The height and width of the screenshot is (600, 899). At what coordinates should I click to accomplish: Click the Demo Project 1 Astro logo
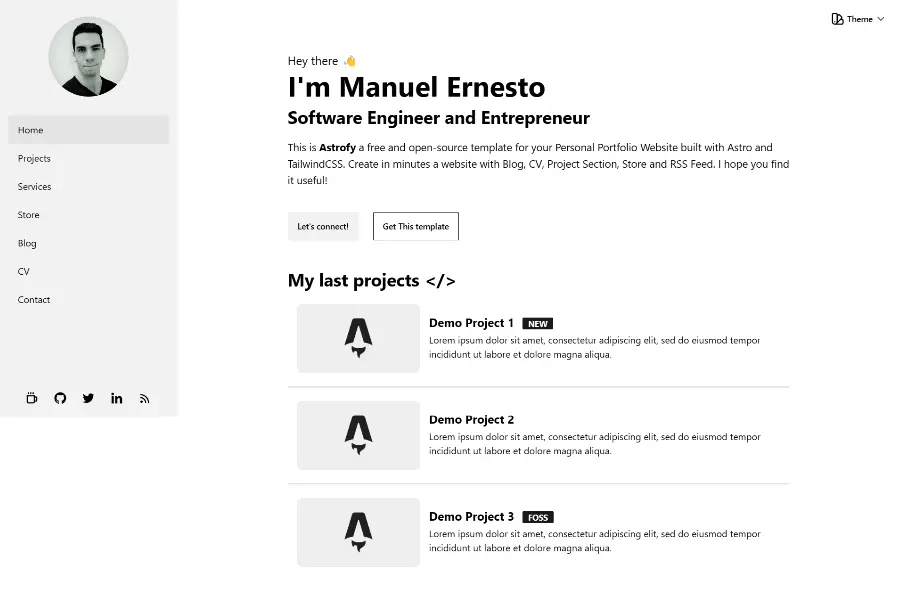coord(358,338)
